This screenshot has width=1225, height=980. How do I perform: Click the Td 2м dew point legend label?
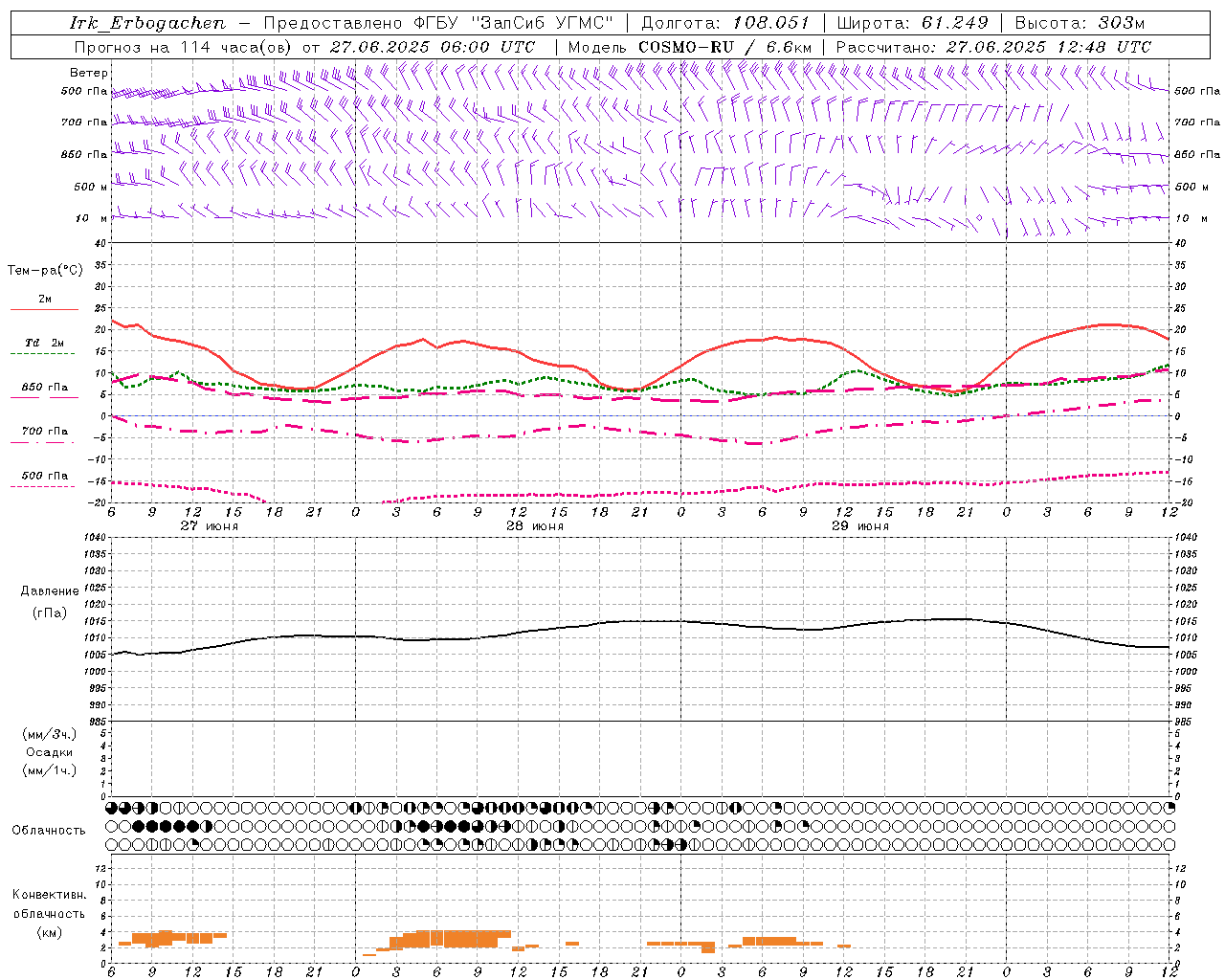45,343
